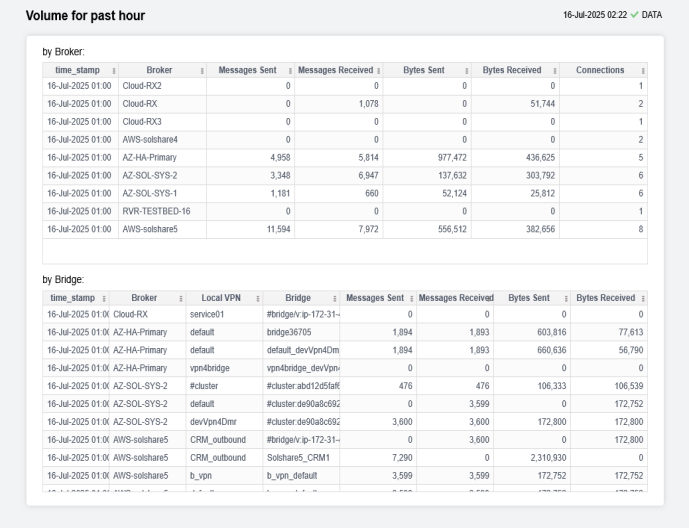Open Connections column menu icon
689x528 pixels.
coord(642,71)
